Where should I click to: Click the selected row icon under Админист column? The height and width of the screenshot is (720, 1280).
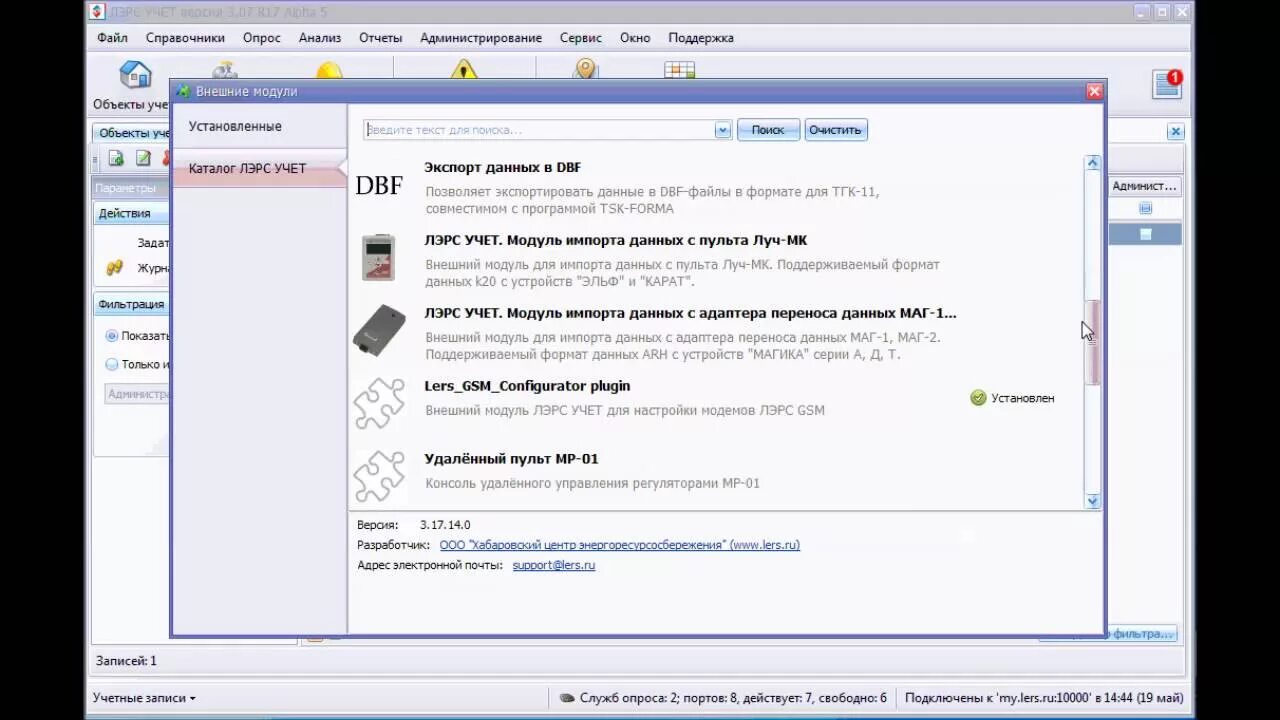coord(1146,234)
